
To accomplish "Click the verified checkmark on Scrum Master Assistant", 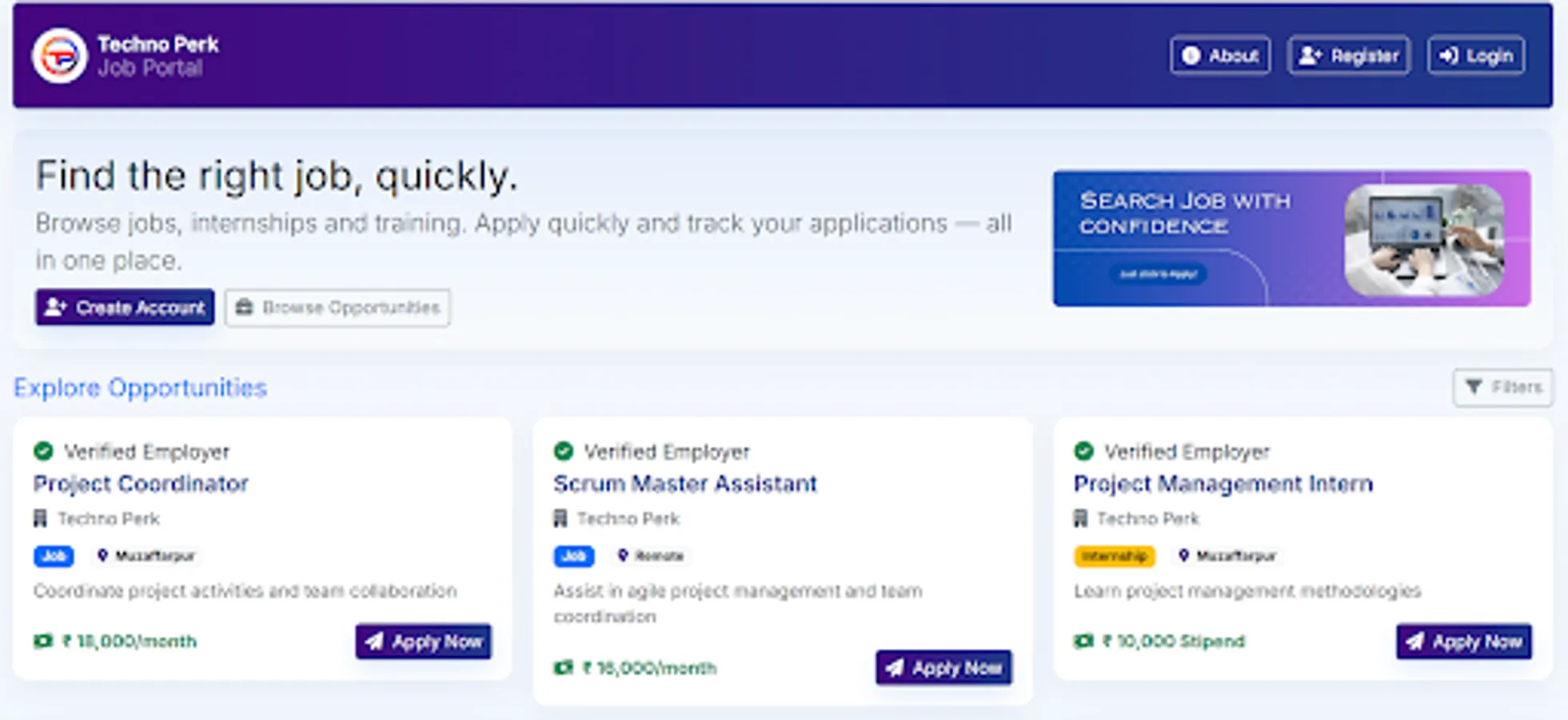I will click(x=564, y=452).
